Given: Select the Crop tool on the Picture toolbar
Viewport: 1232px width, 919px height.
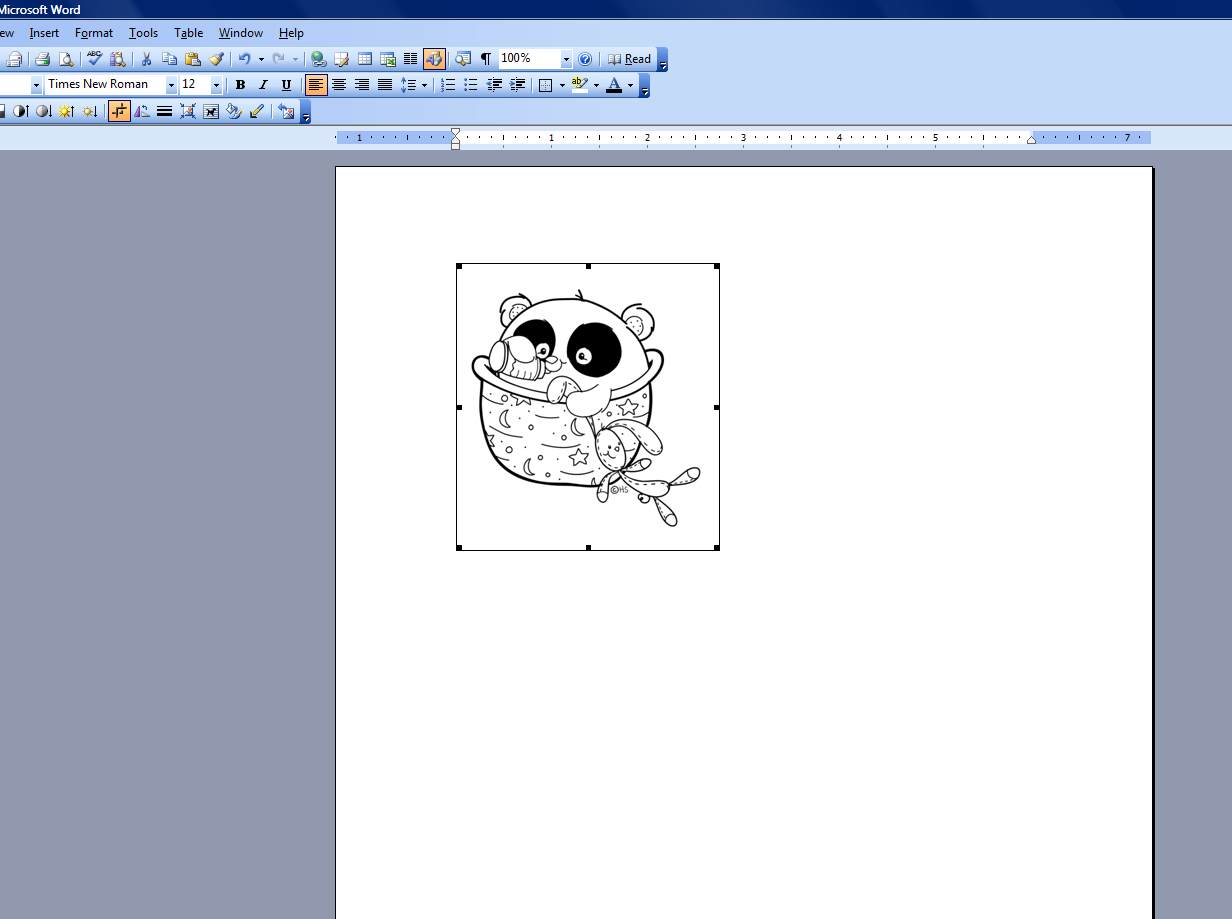Looking at the screenshot, I should pyautogui.click(x=119, y=111).
